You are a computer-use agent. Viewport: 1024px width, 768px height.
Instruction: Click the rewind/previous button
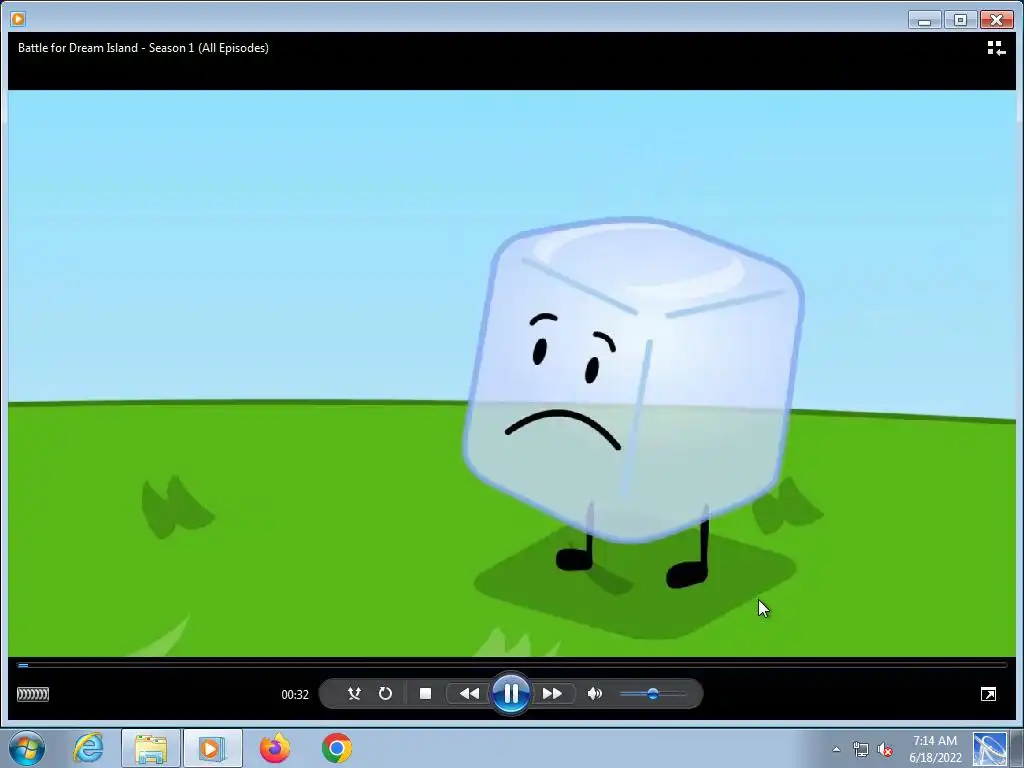coord(469,694)
